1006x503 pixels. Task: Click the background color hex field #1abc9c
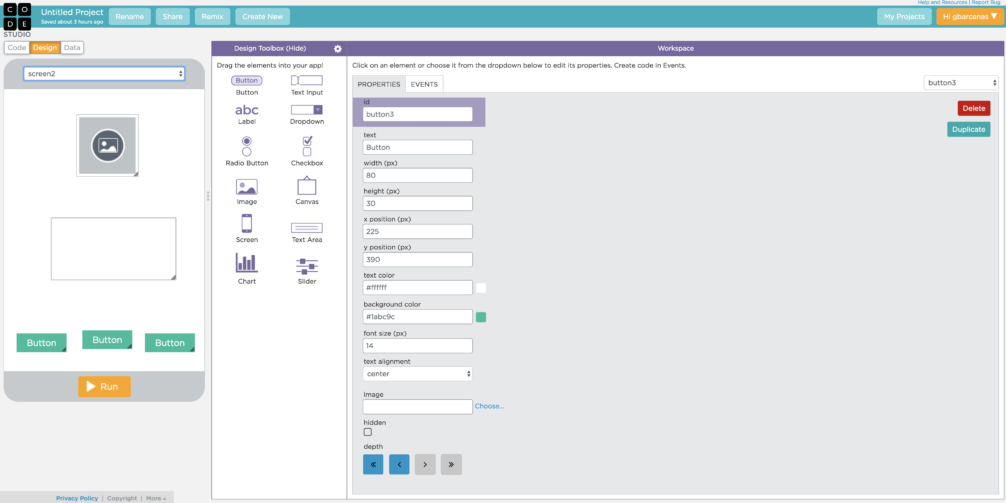pyautogui.click(x=418, y=317)
